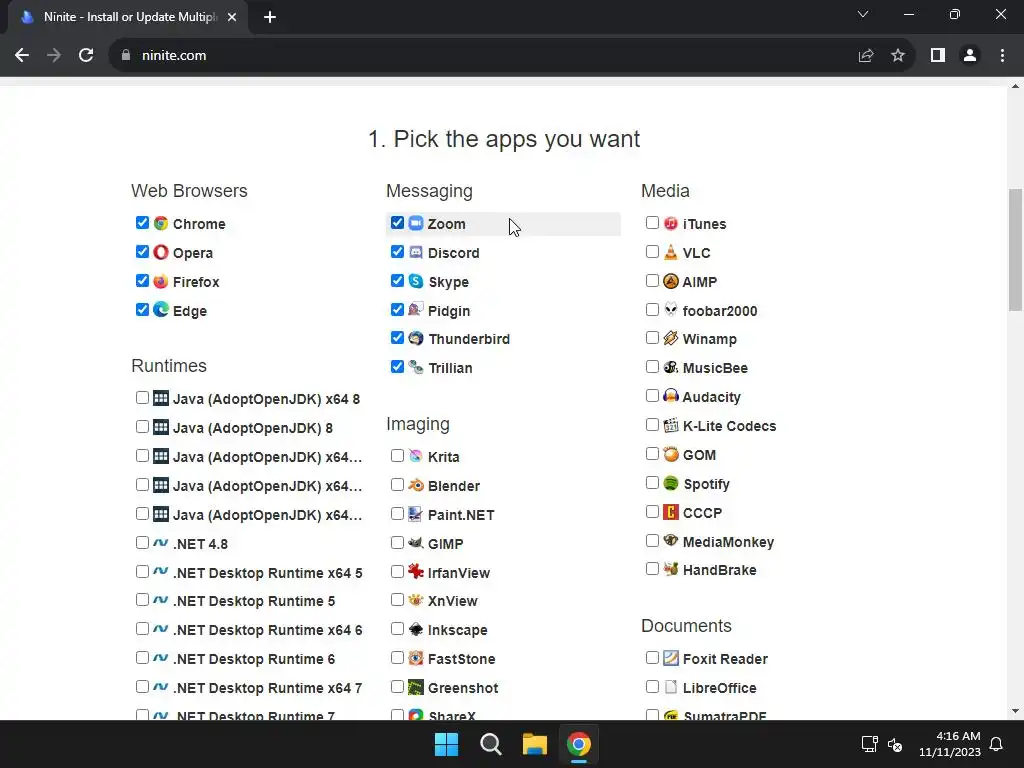Click the Spotify app icon
1024x768 pixels.
671,483
